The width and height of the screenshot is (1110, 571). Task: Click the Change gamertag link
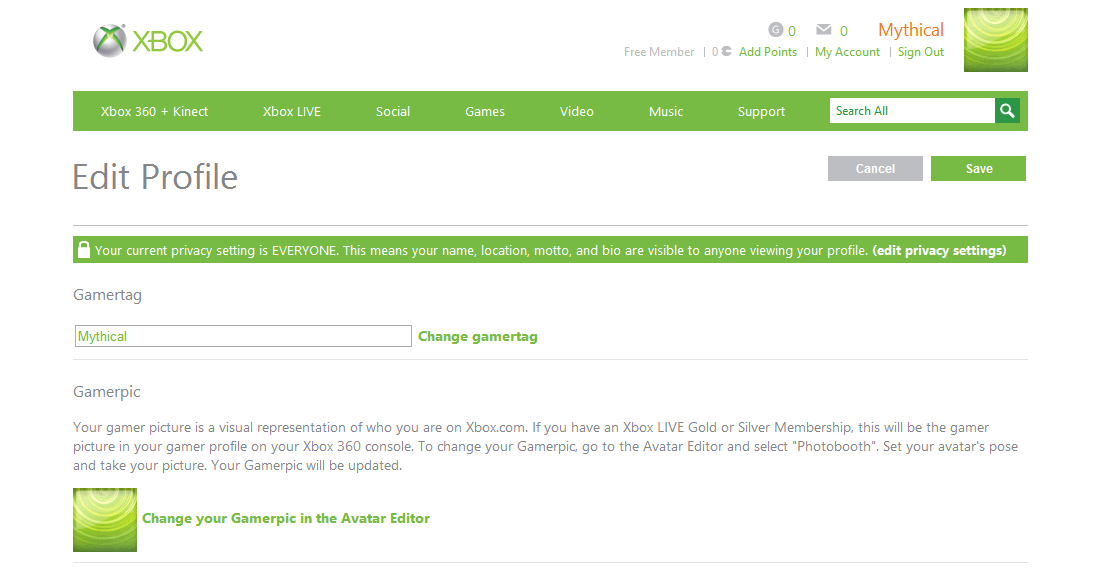(x=478, y=337)
